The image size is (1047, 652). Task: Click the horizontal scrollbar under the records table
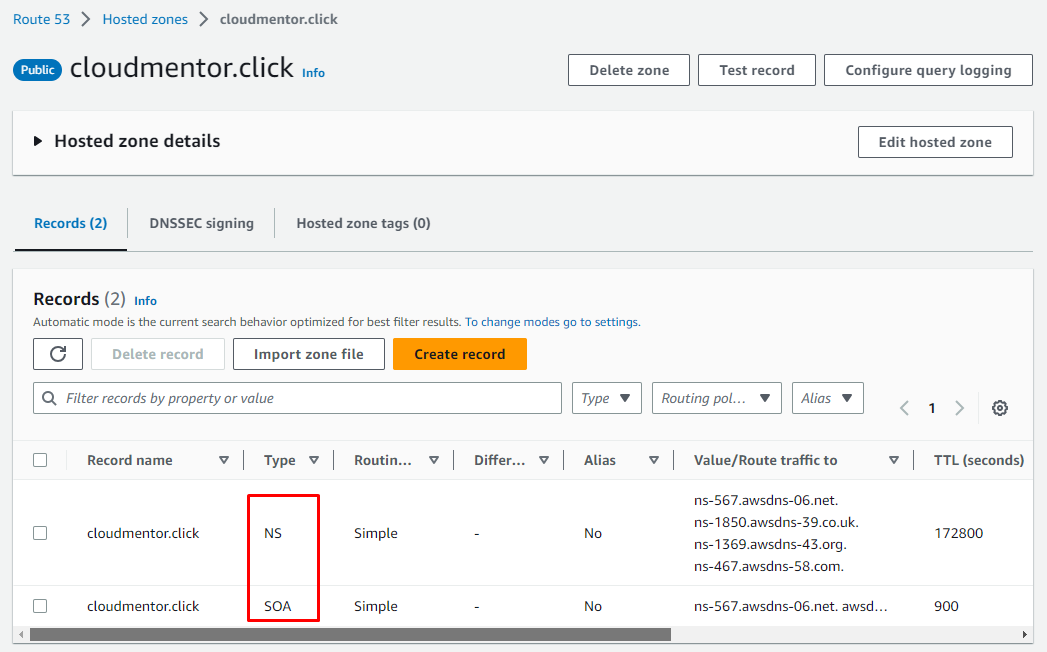click(x=350, y=634)
